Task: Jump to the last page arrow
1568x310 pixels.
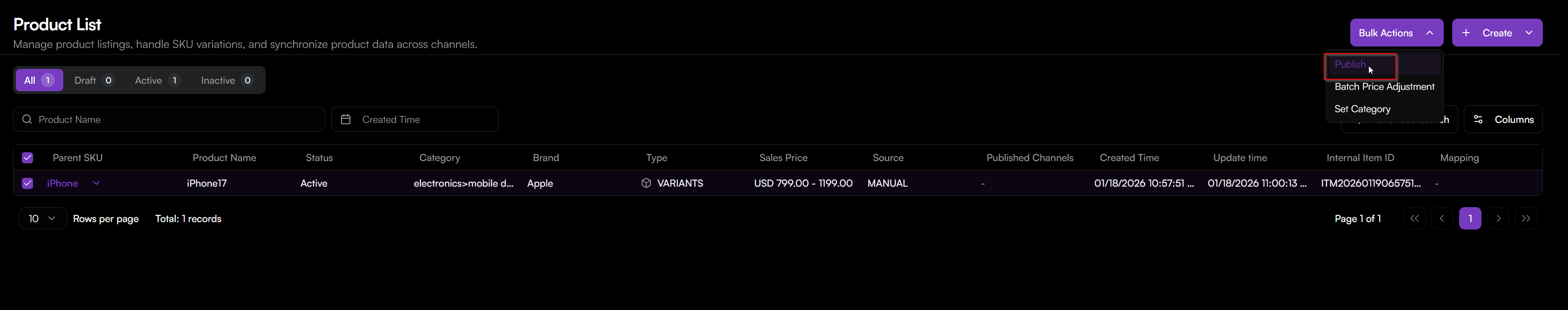Action: (x=1526, y=219)
